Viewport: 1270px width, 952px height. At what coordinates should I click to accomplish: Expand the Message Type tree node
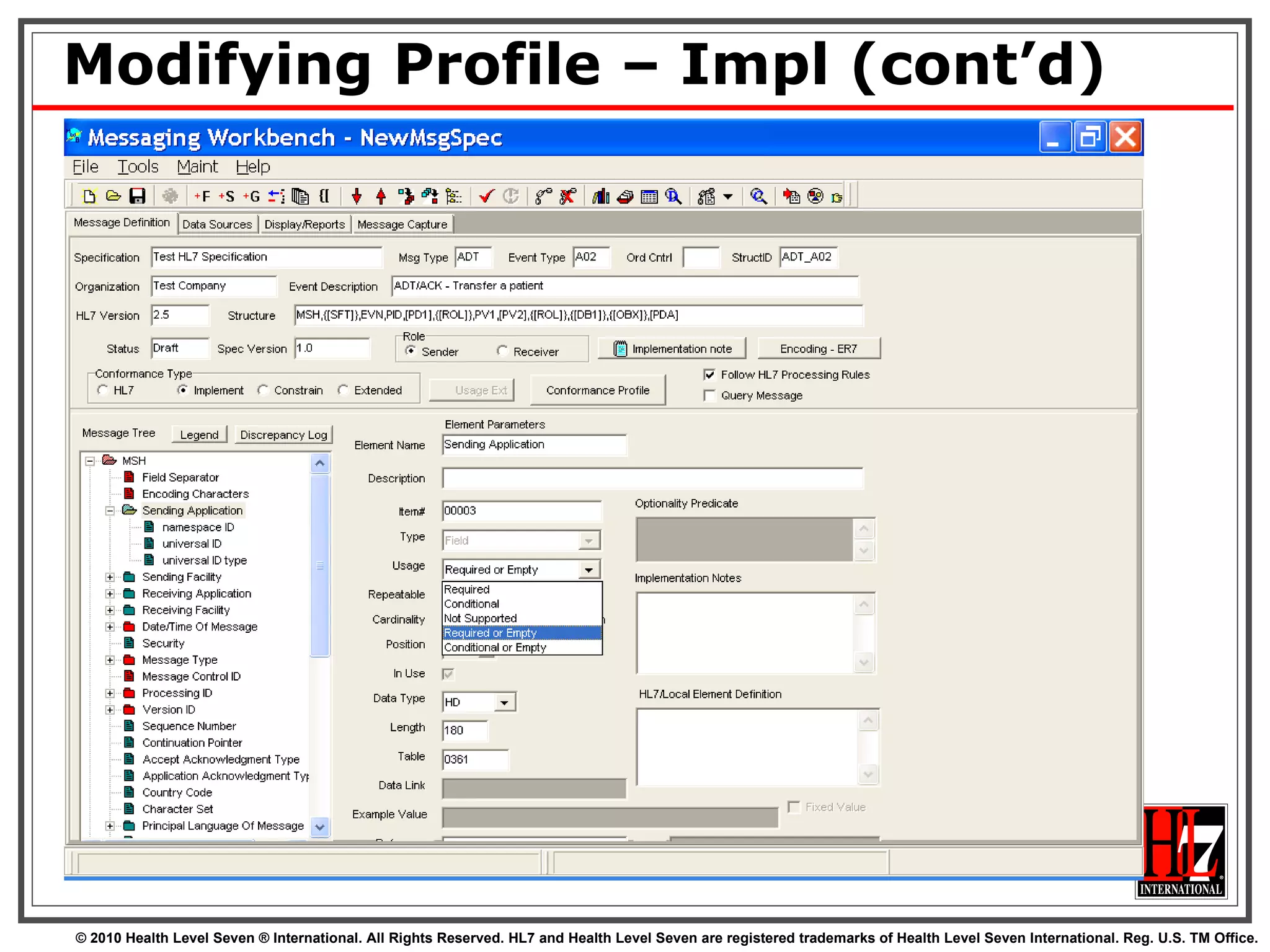point(110,660)
